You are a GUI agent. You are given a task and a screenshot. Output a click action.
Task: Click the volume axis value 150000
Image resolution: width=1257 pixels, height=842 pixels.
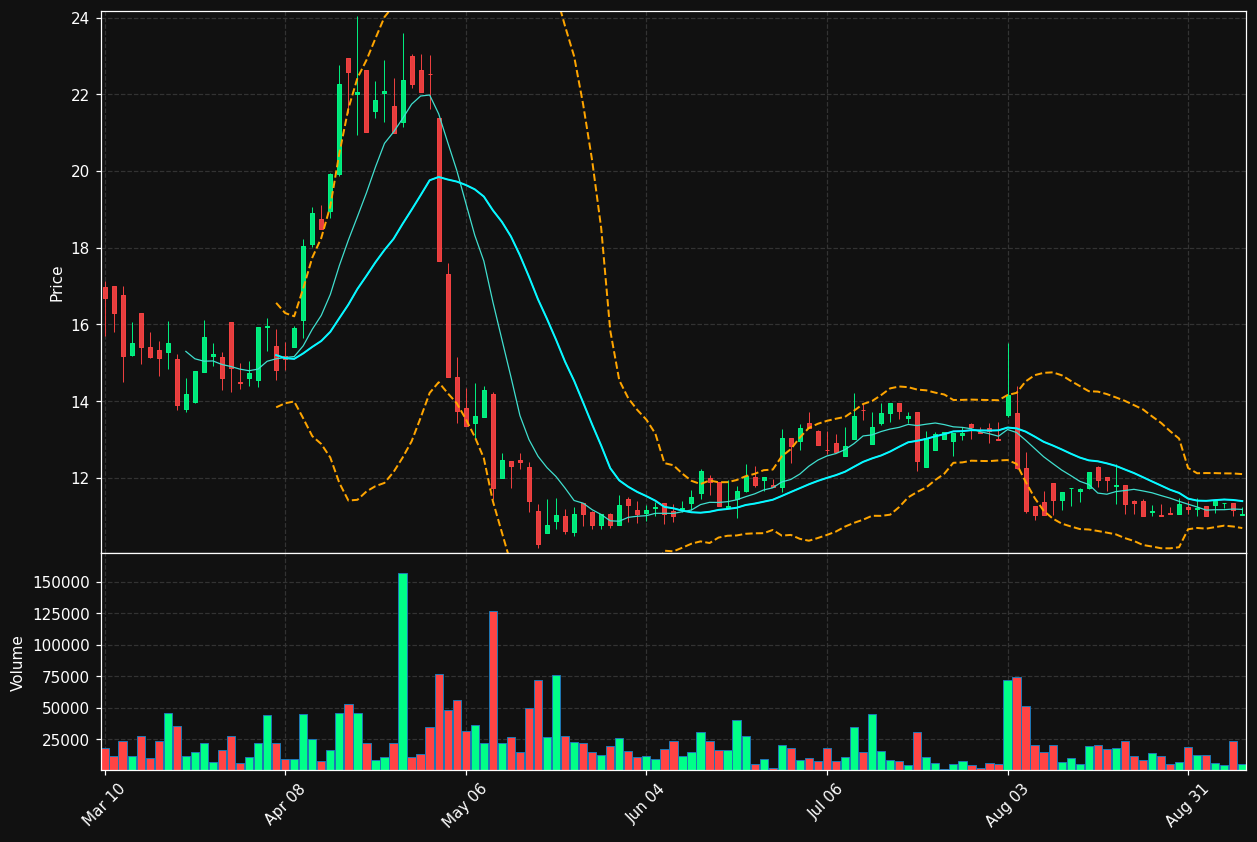(x=63, y=583)
